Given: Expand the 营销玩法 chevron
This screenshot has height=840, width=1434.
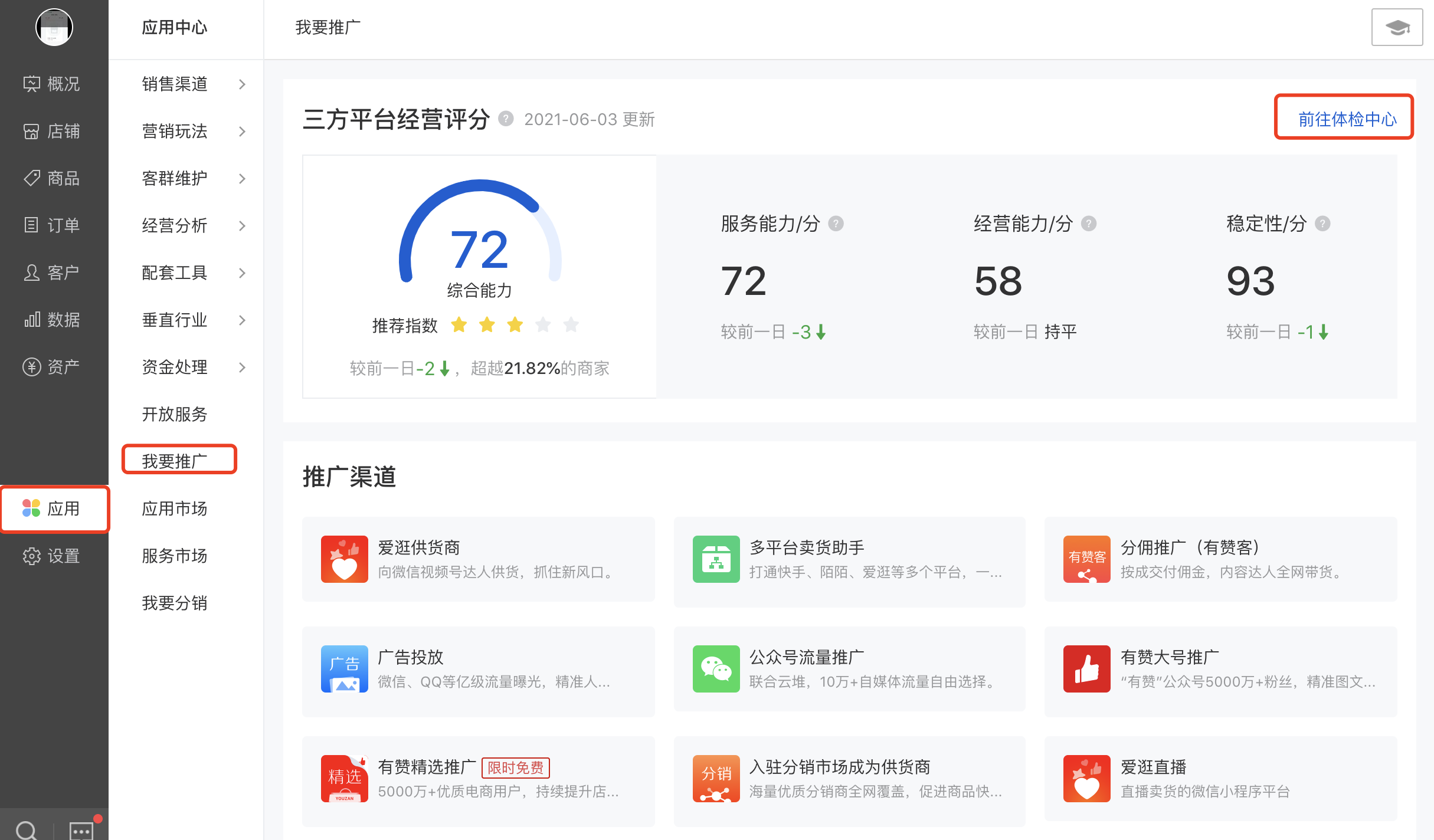Looking at the screenshot, I should (242, 132).
